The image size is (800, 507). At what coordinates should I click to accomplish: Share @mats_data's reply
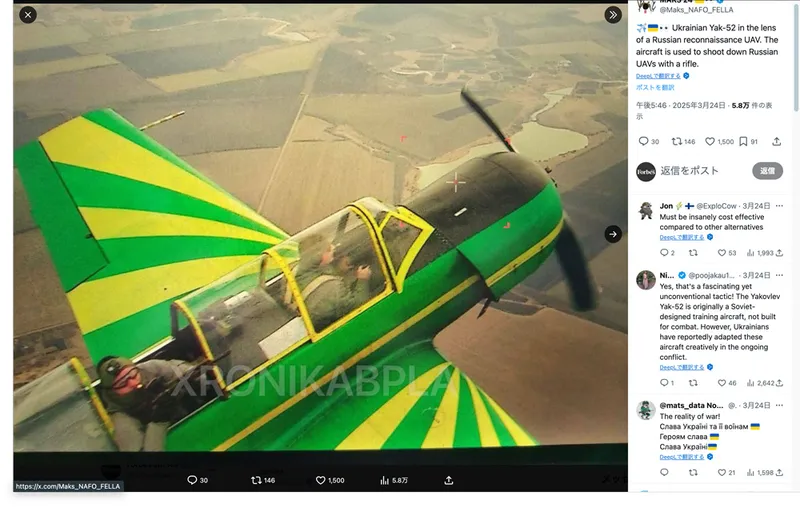pos(779,472)
